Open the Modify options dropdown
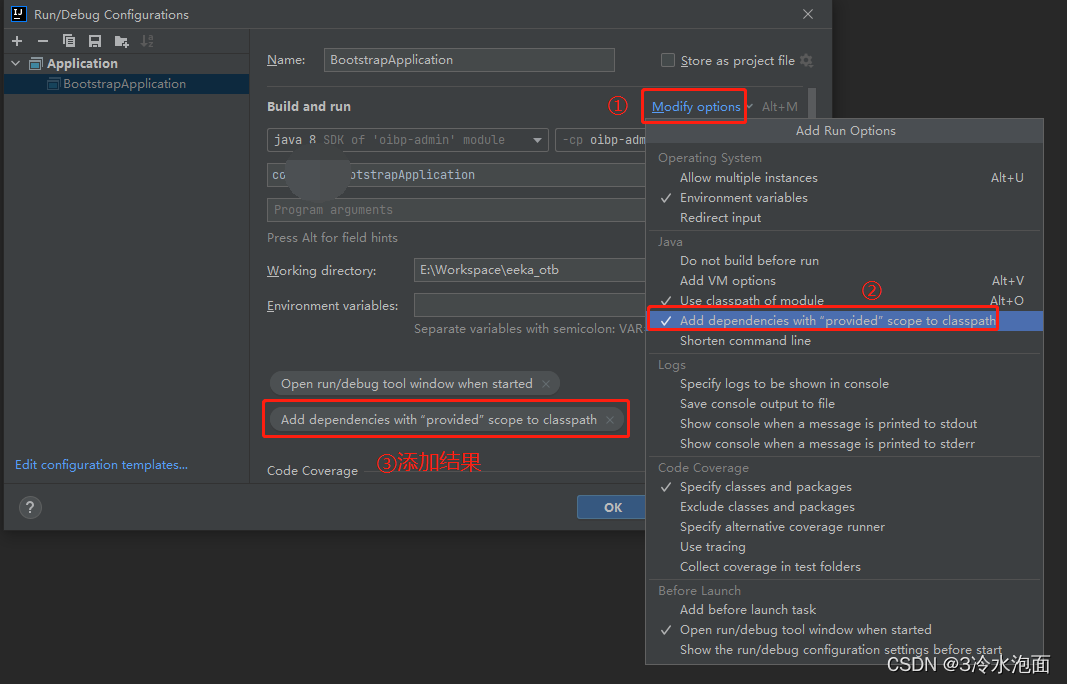Viewport: 1067px width, 684px height. (696, 107)
